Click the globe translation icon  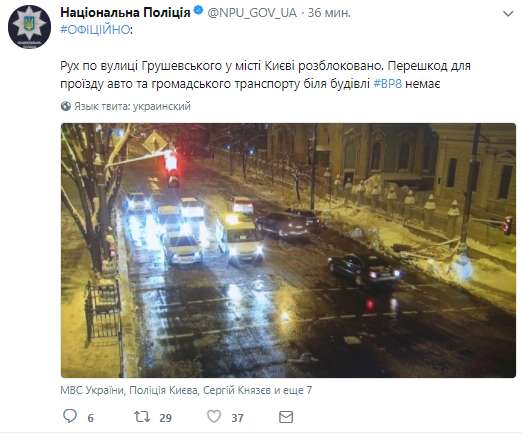66,106
